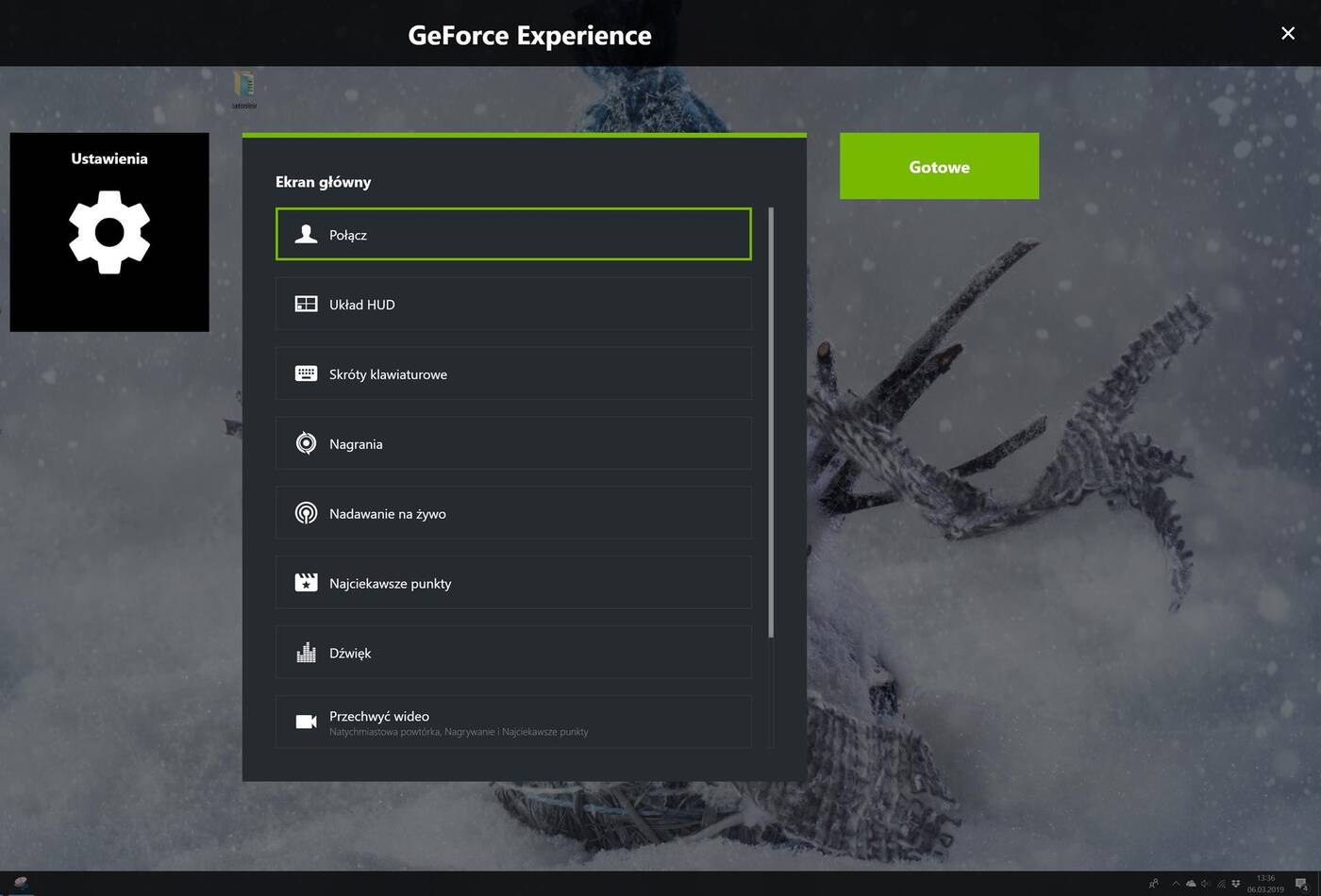This screenshot has height=896, width=1321.
Task: Click the volume speaker tray icon
Action: tap(1204, 885)
